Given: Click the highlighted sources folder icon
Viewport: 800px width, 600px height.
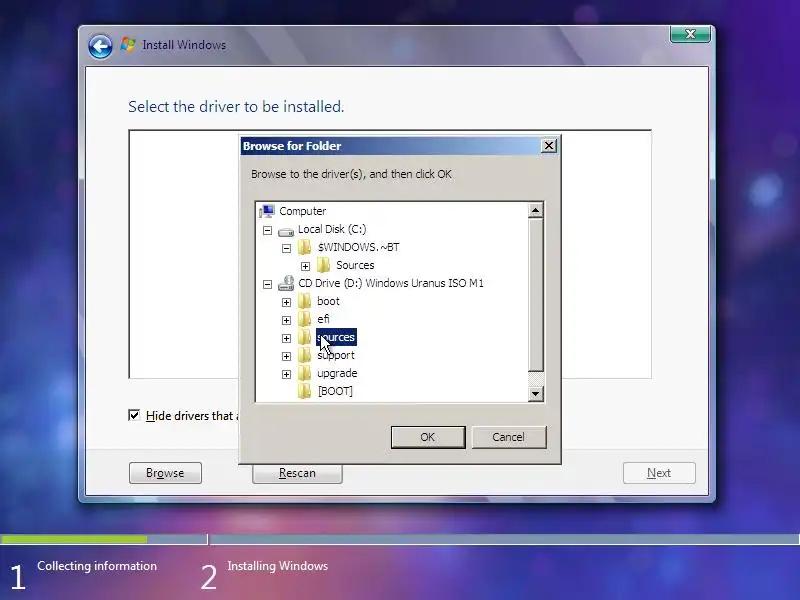Looking at the screenshot, I should 305,337.
